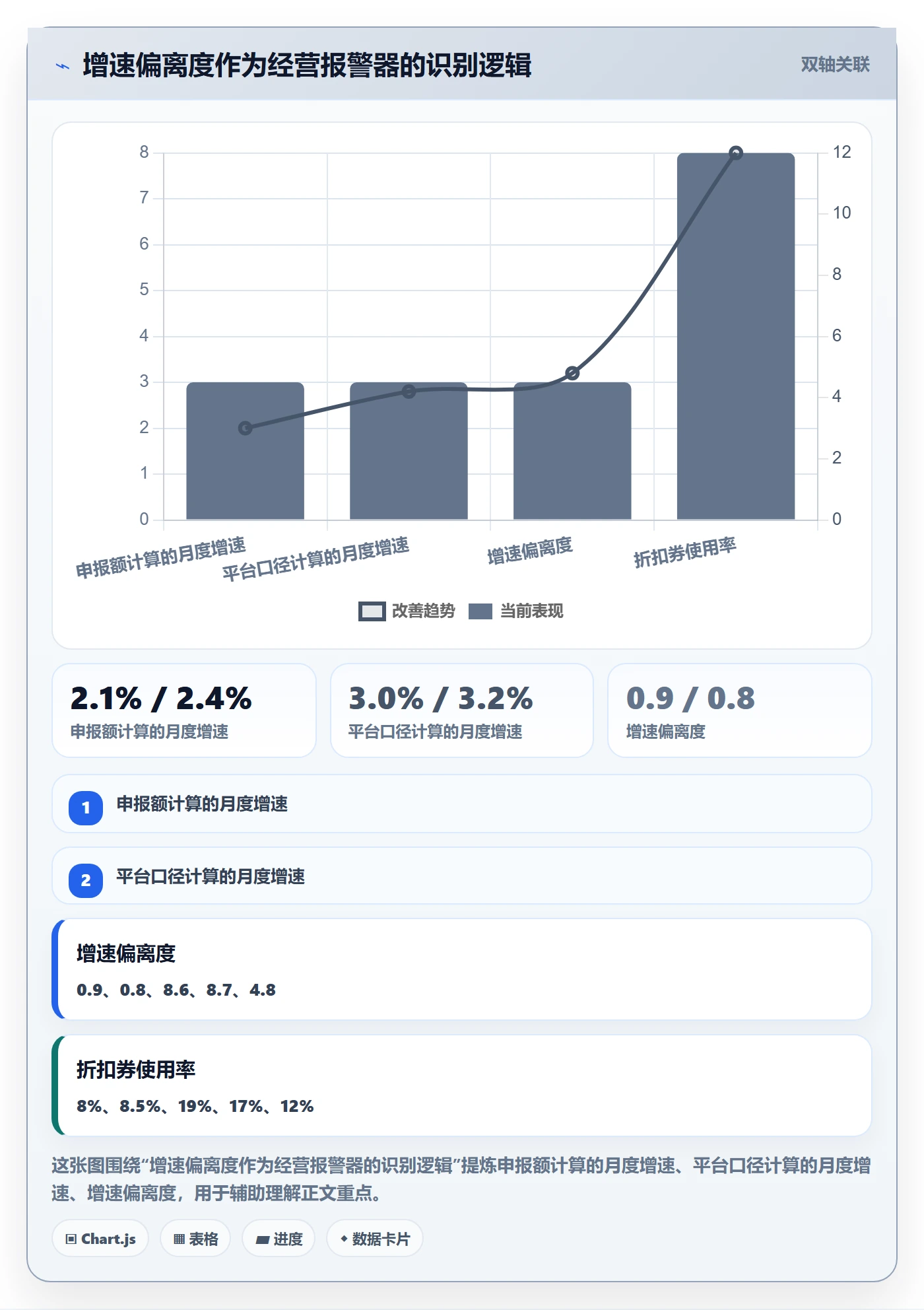This screenshot has width=924, height=1310.
Task: Click the 改善趋势 legend text
Action: (423, 611)
